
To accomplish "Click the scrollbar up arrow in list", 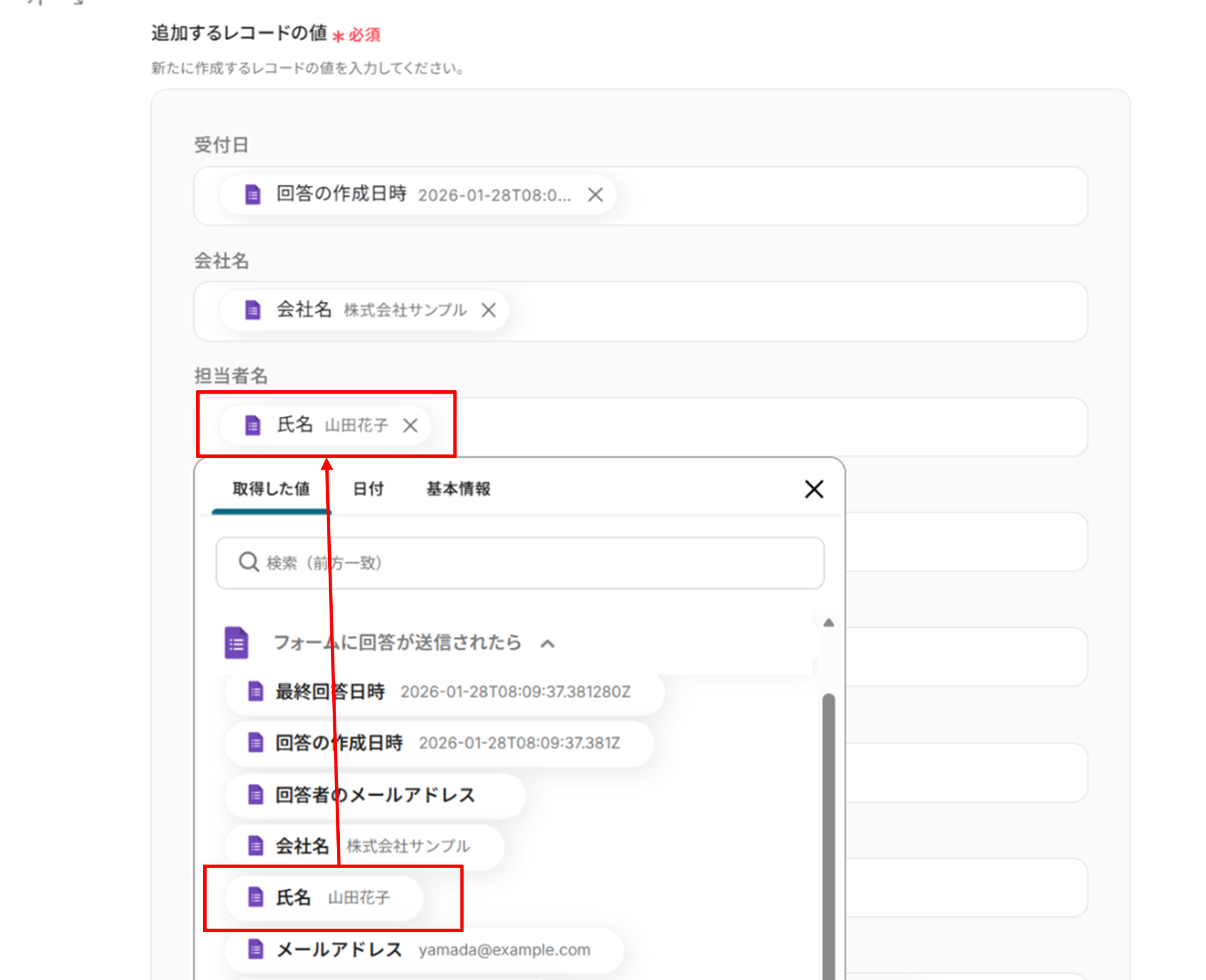I will tap(829, 623).
